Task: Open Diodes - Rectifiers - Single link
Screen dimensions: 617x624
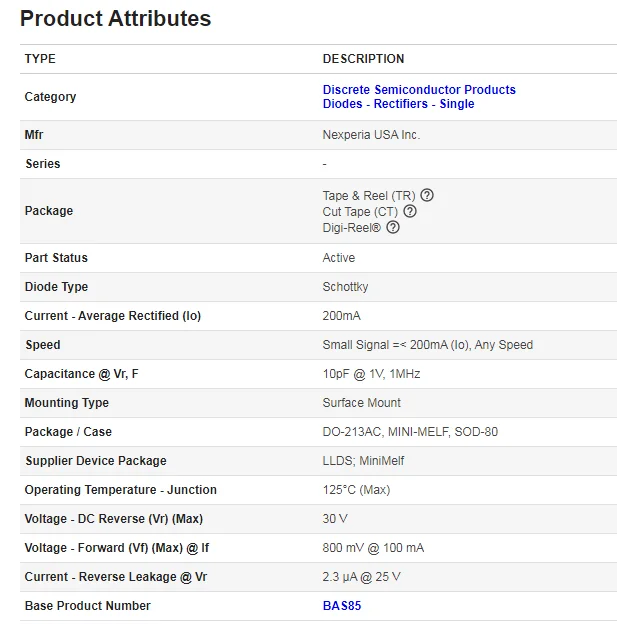Action: [398, 104]
